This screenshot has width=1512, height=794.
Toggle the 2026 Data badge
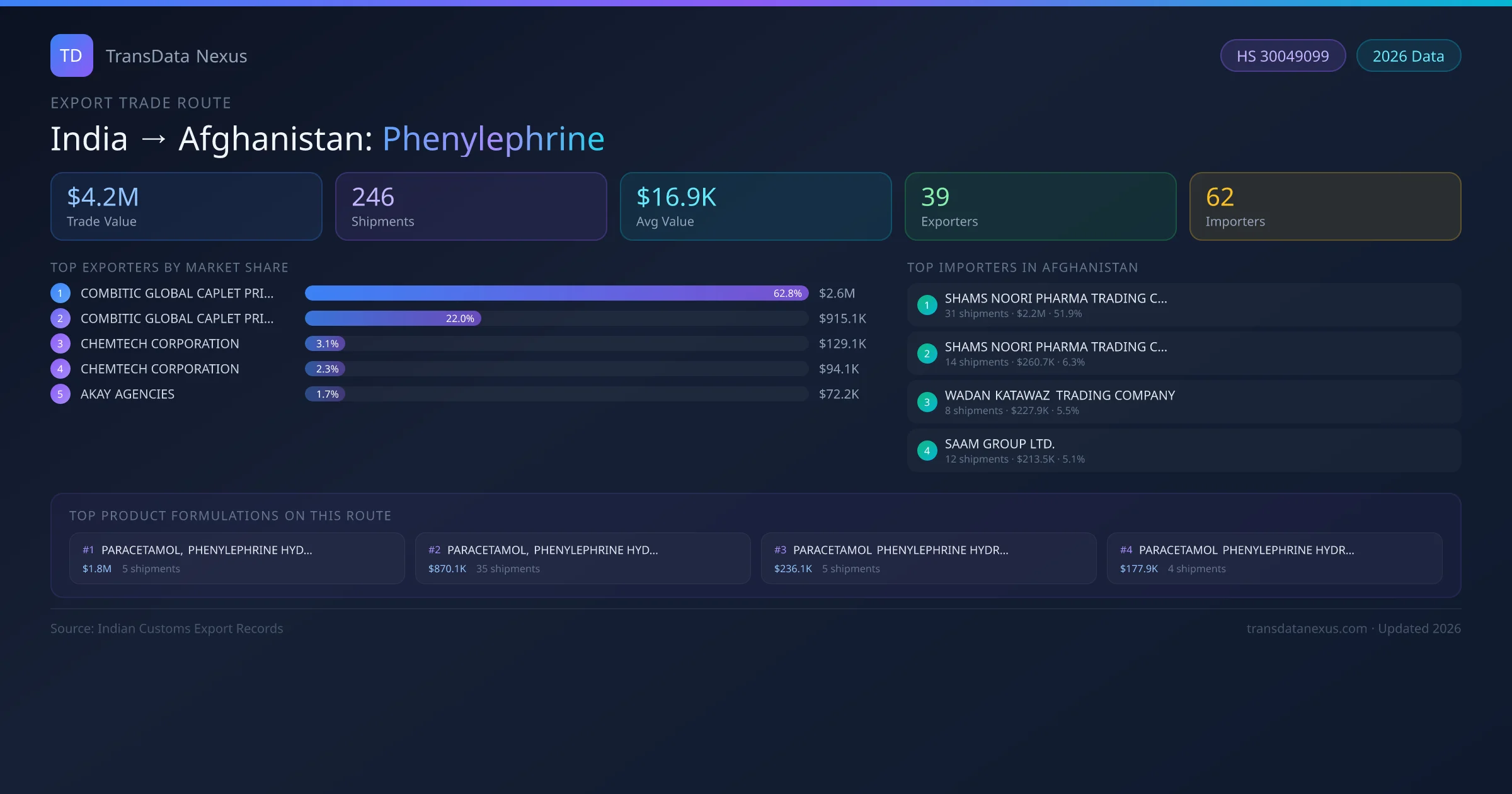point(1408,55)
